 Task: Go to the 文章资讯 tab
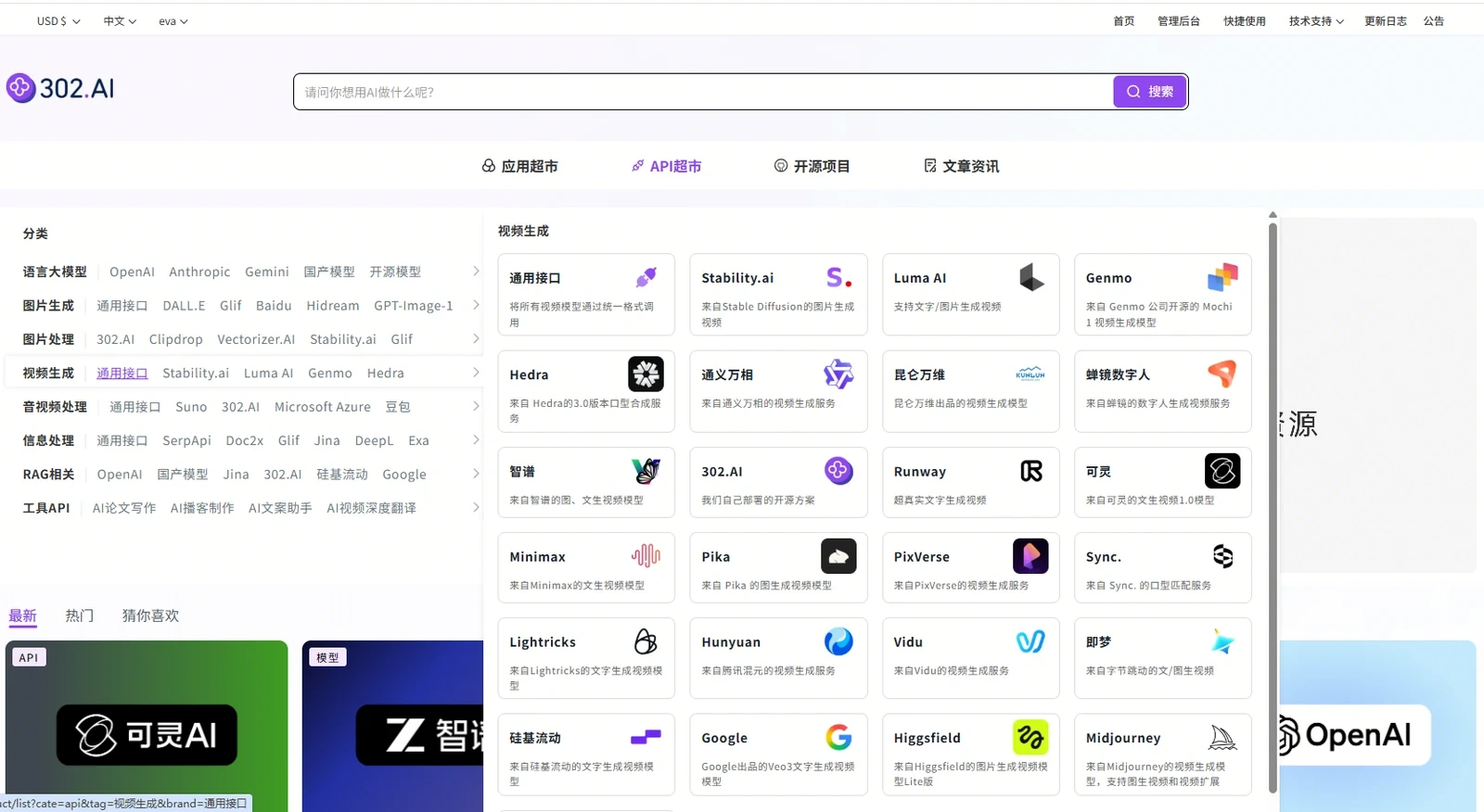961,166
